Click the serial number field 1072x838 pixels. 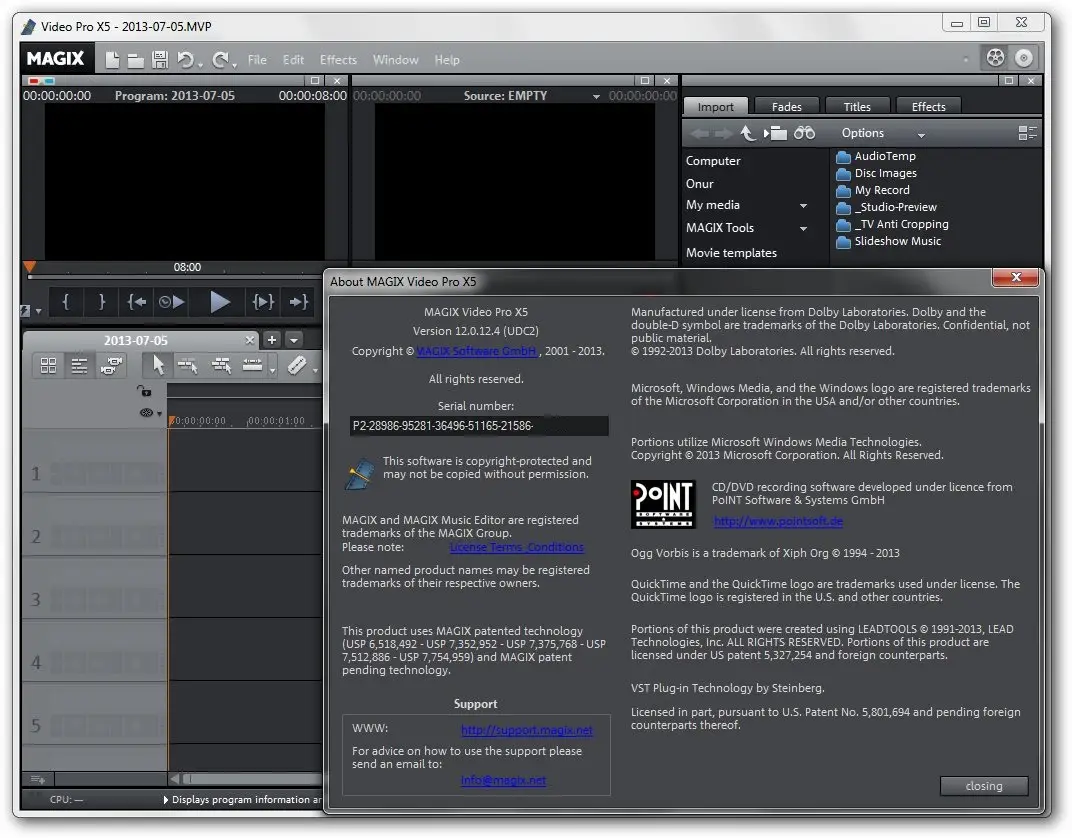479,426
